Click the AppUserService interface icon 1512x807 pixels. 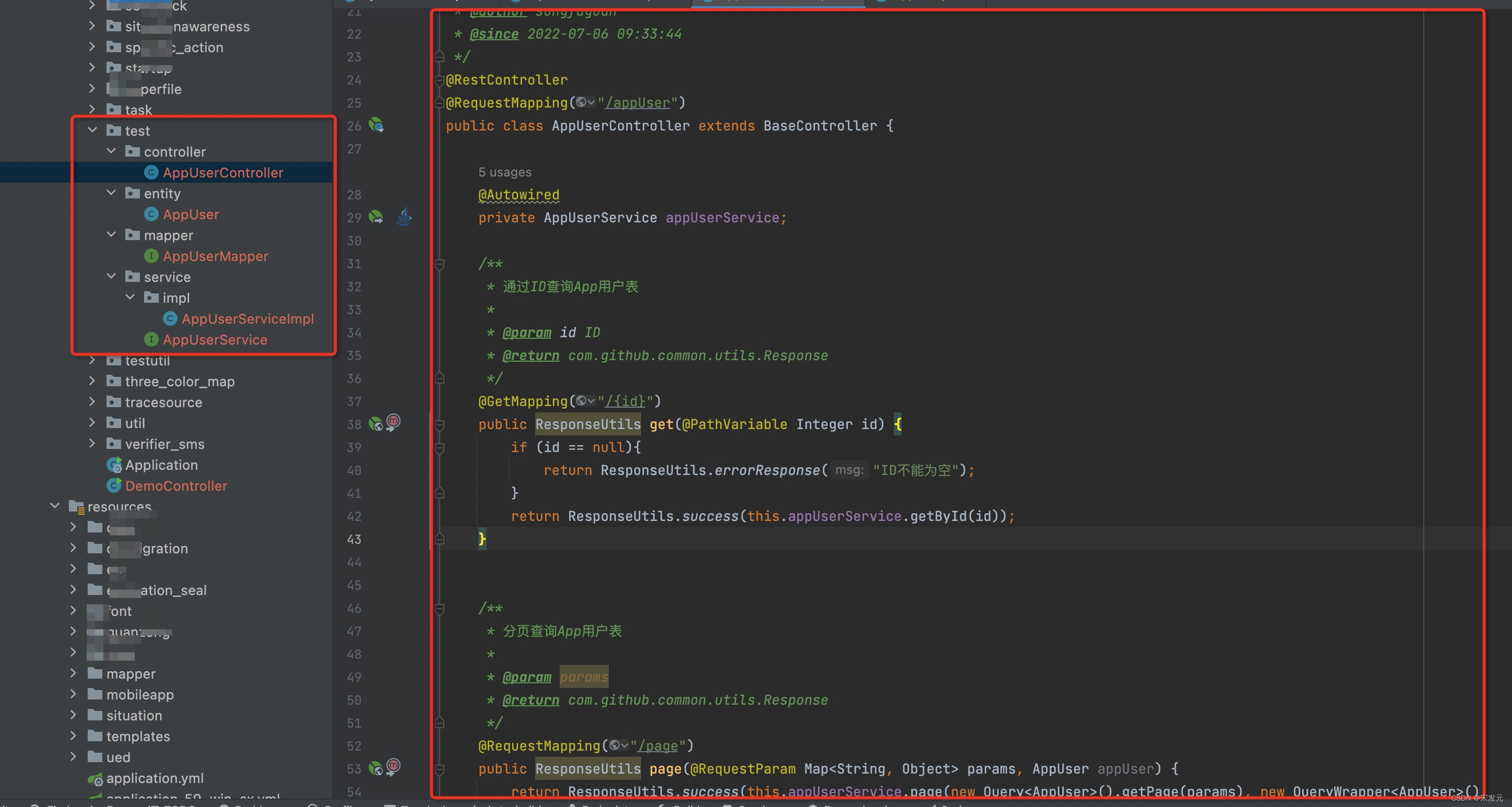tap(151, 339)
